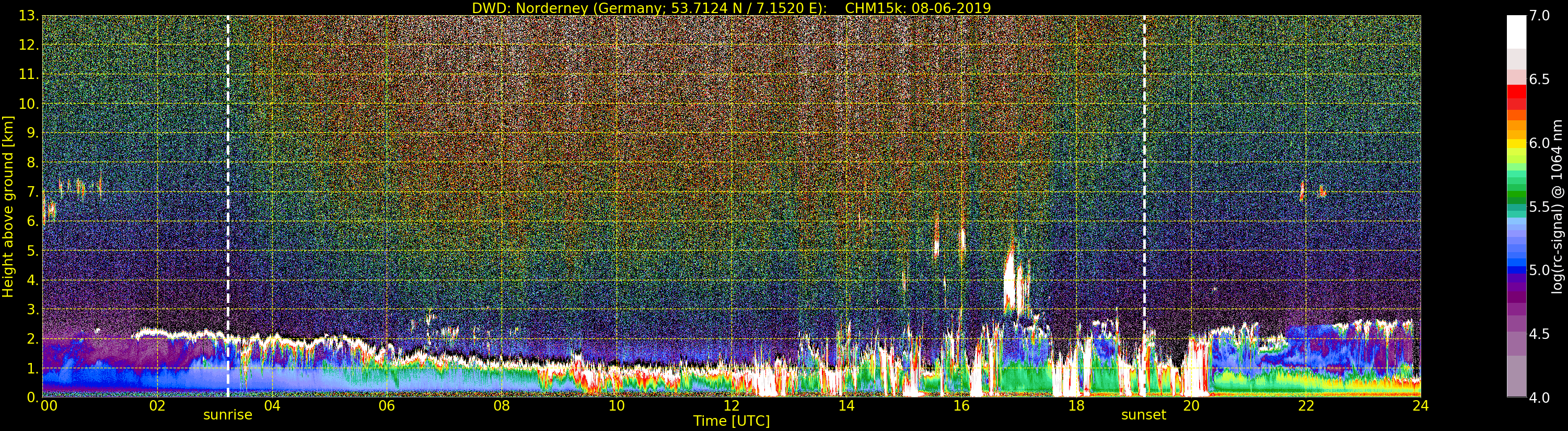Click the height axis tick label '12.'
The height and width of the screenshot is (431, 1568).
pyautogui.click(x=28, y=45)
